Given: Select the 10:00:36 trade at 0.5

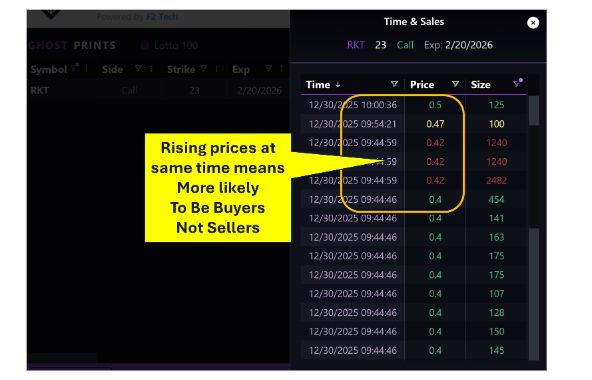Looking at the screenshot, I should [414, 105].
